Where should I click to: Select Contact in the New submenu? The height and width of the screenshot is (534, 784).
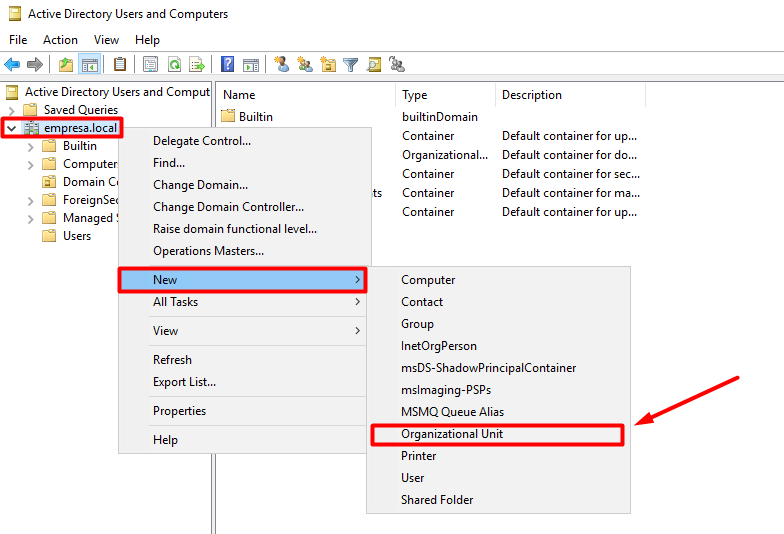pyautogui.click(x=498, y=302)
